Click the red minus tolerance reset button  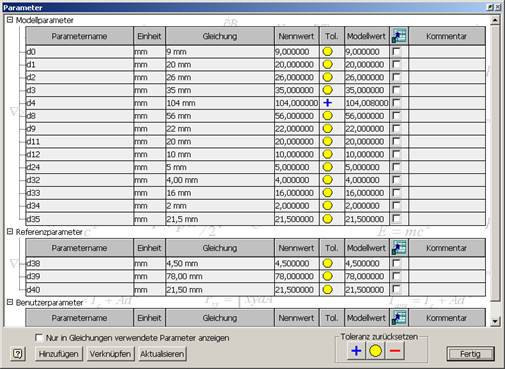[395, 351]
